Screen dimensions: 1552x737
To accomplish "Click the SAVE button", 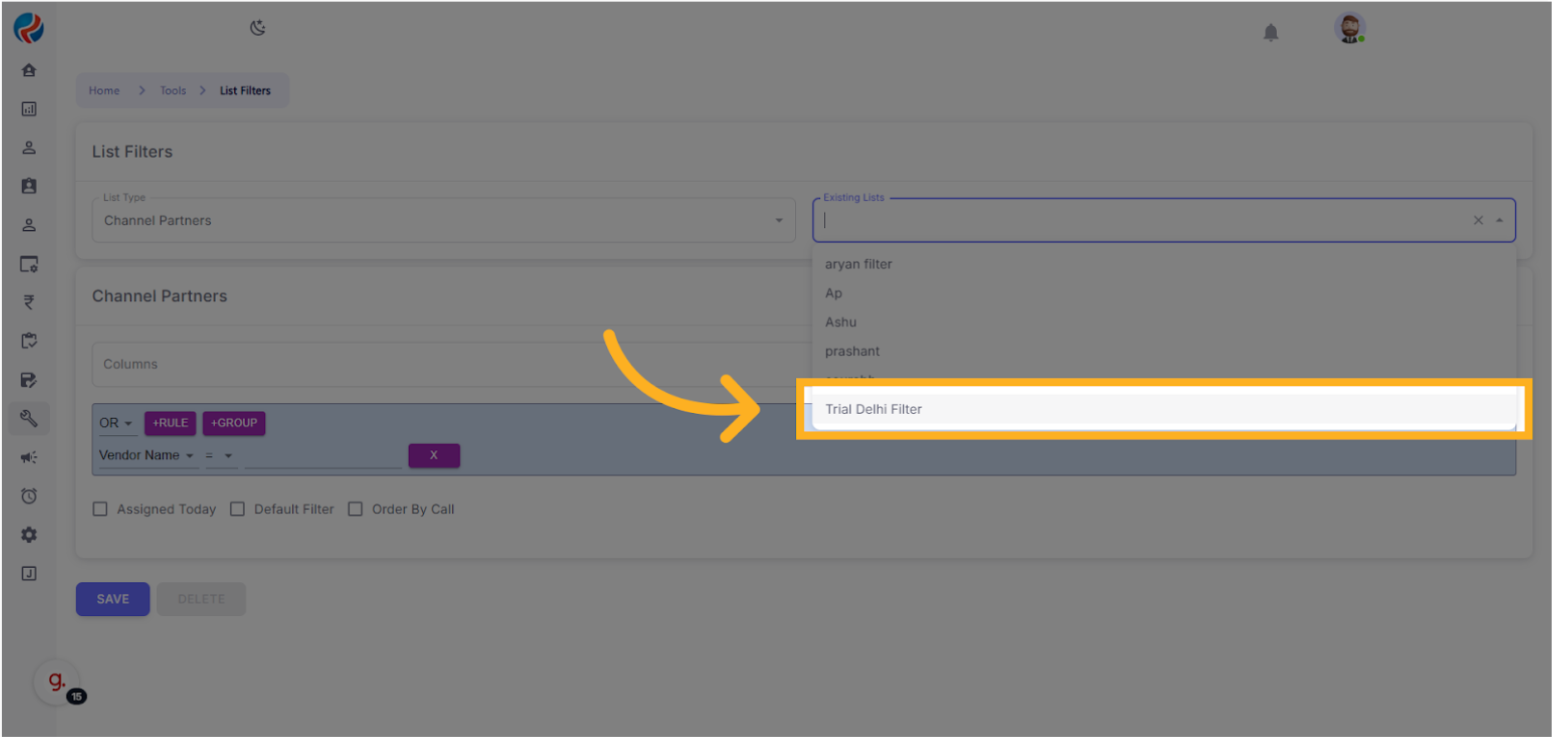I will [x=113, y=599].
